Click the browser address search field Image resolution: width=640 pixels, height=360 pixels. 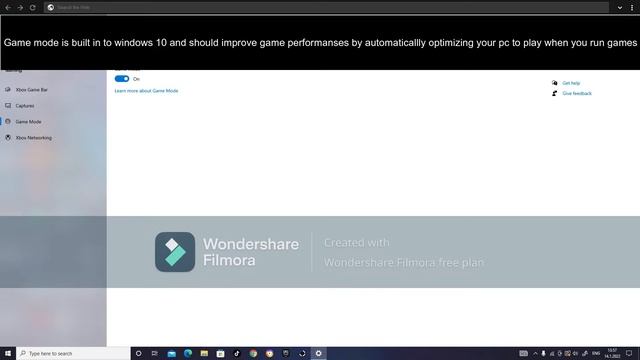pos(327,7)
